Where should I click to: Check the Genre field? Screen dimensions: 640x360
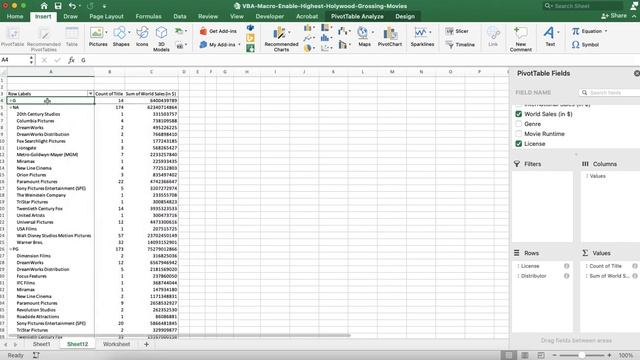coord(519,124)
